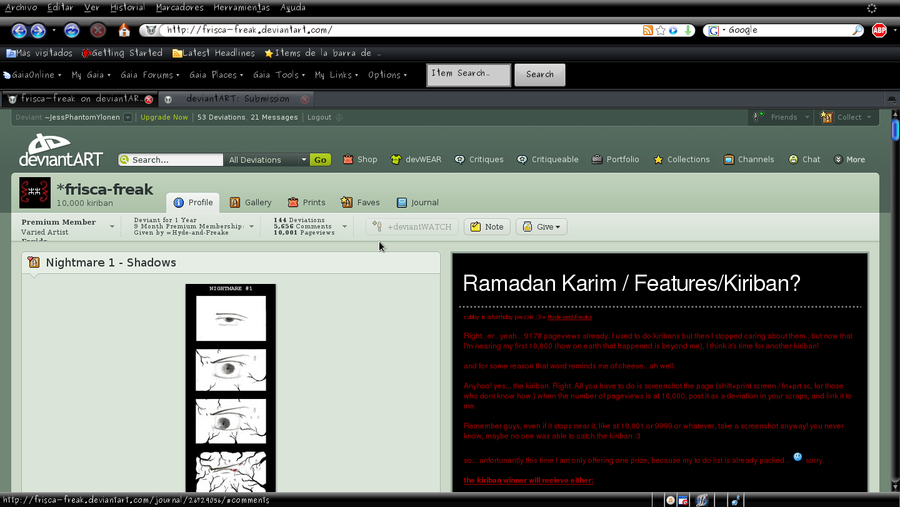Open the deviantART Chat

pyautogui.click(x=804, y=159)
